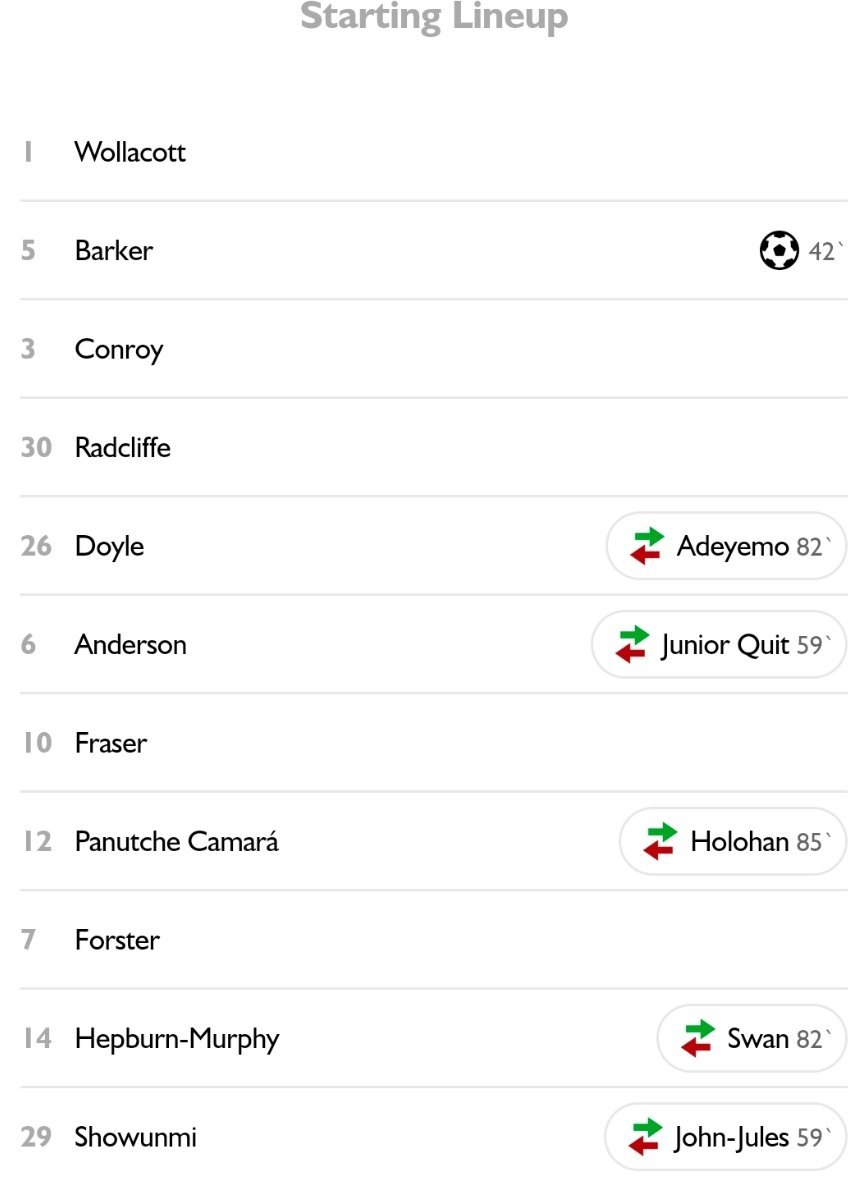Click the substitution arrows icon beside Swan

[x=698, y=1039]
